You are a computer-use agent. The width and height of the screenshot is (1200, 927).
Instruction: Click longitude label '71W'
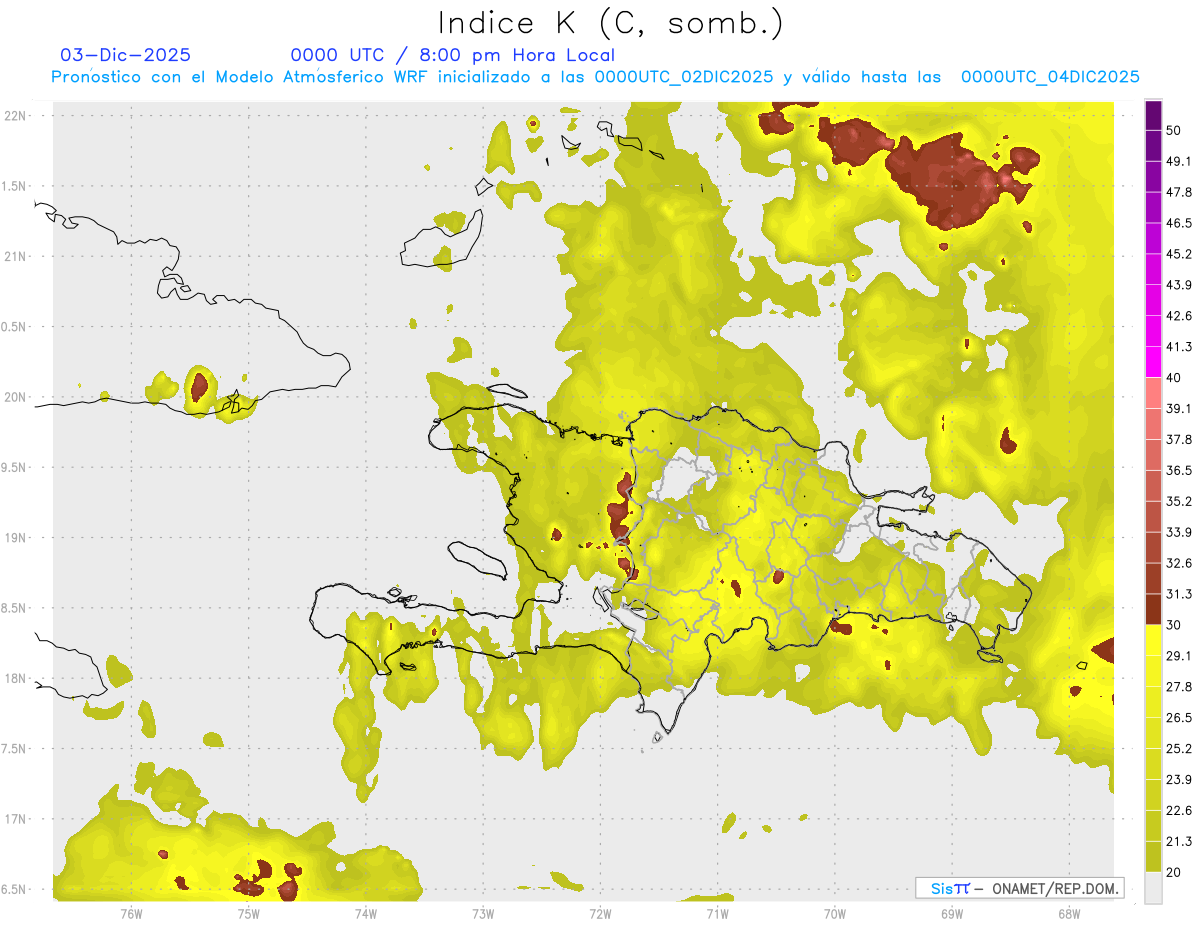pyautogui.click(x=717, y=913)
